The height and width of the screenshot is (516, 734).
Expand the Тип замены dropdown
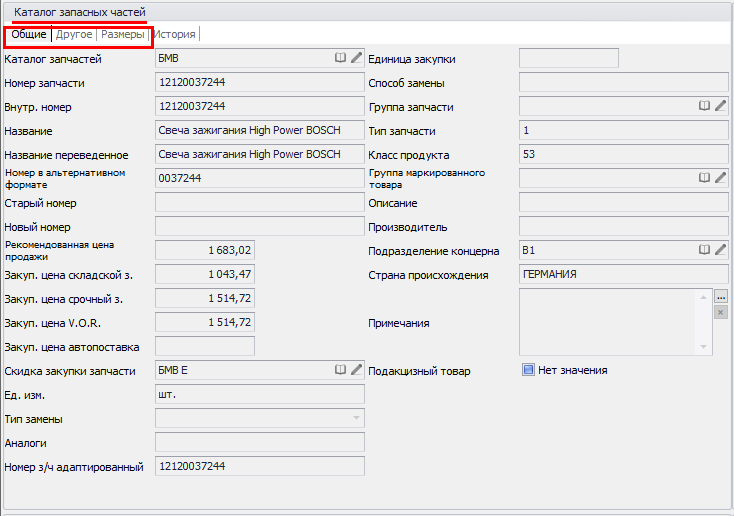[357, 418]
